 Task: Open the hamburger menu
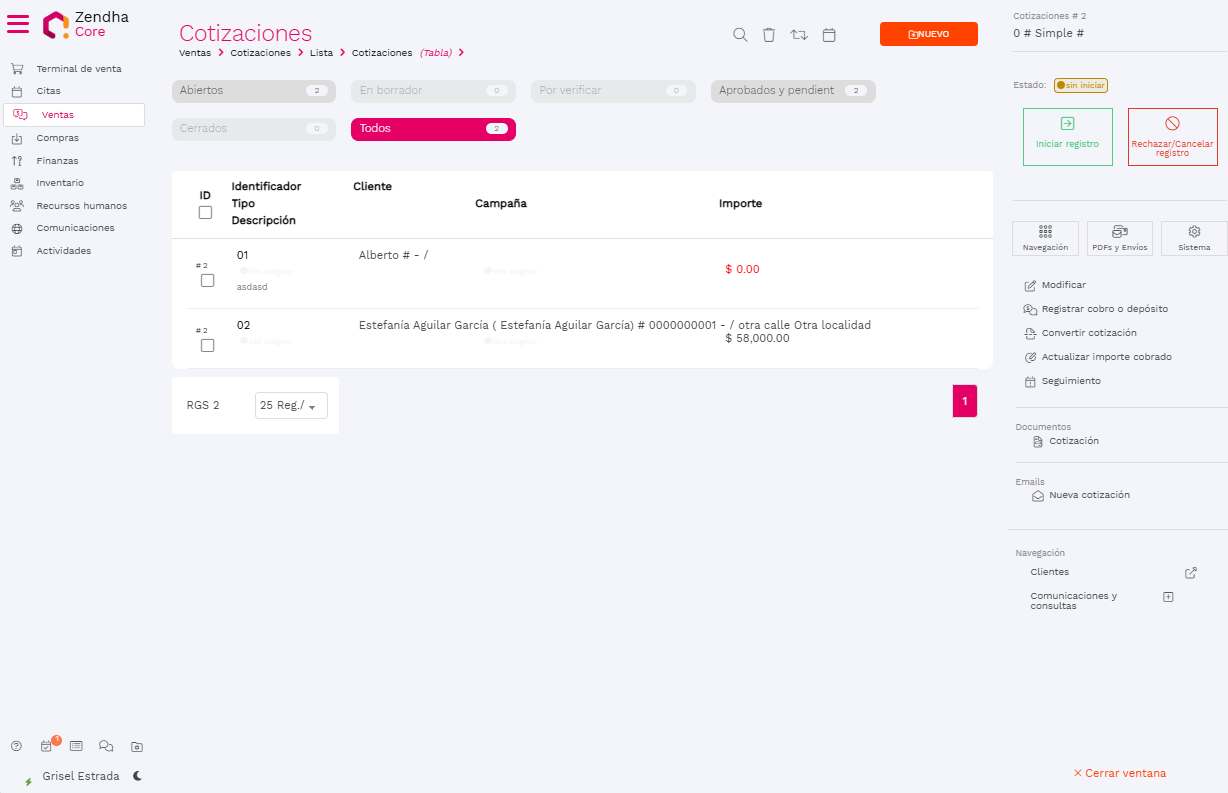coord(18,23)
